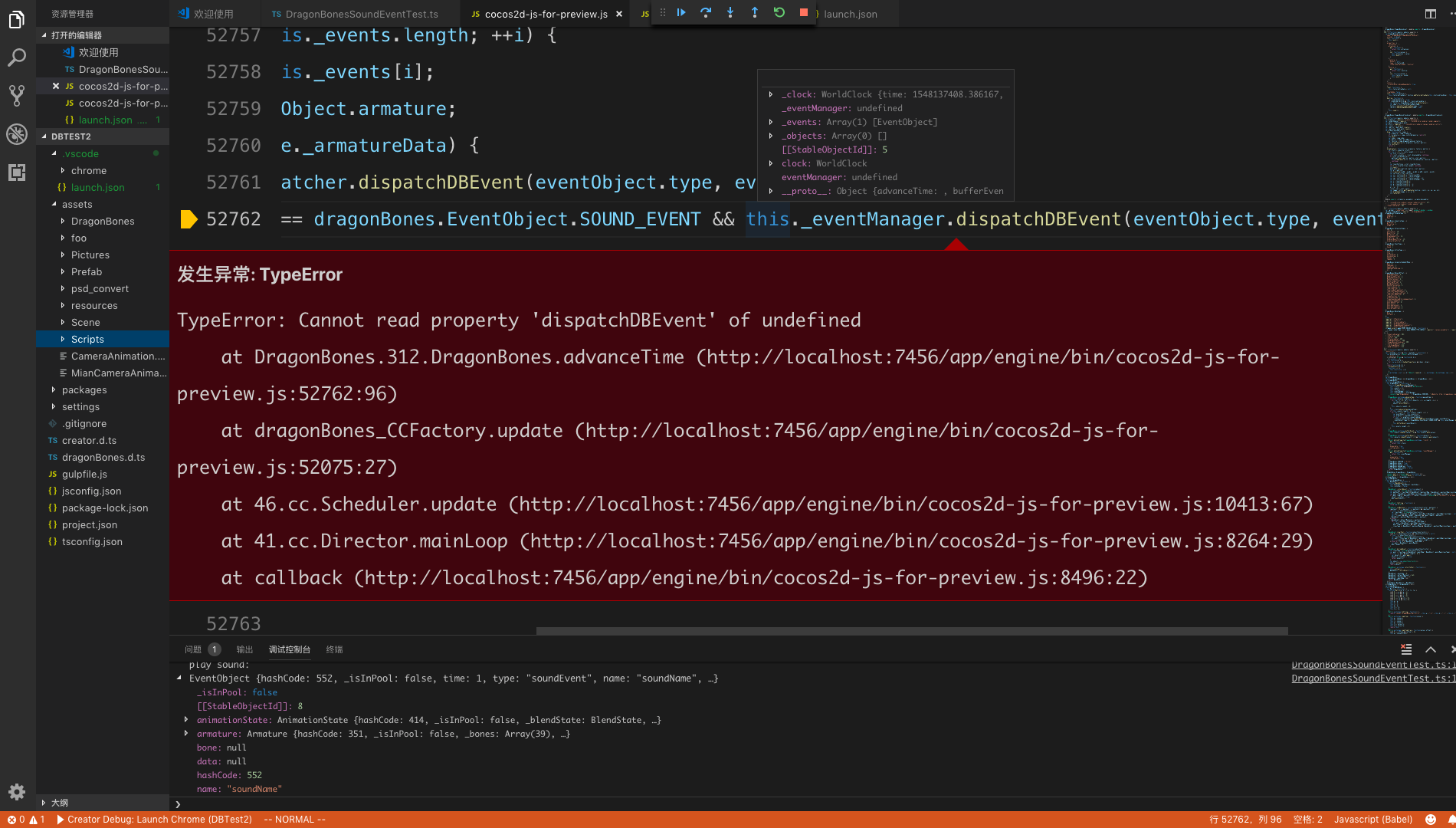Toggle the split editor layout button
Viewport: 1456px width, 828px height.
1431,14
